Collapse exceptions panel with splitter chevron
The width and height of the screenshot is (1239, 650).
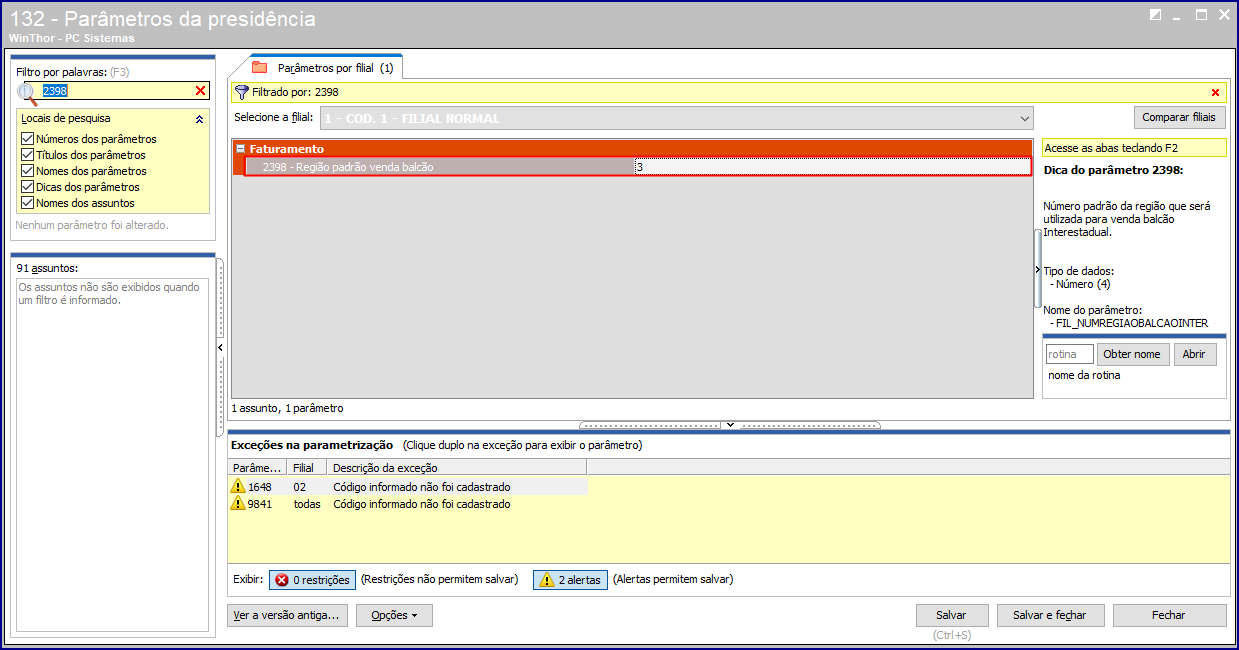point(730,425)
